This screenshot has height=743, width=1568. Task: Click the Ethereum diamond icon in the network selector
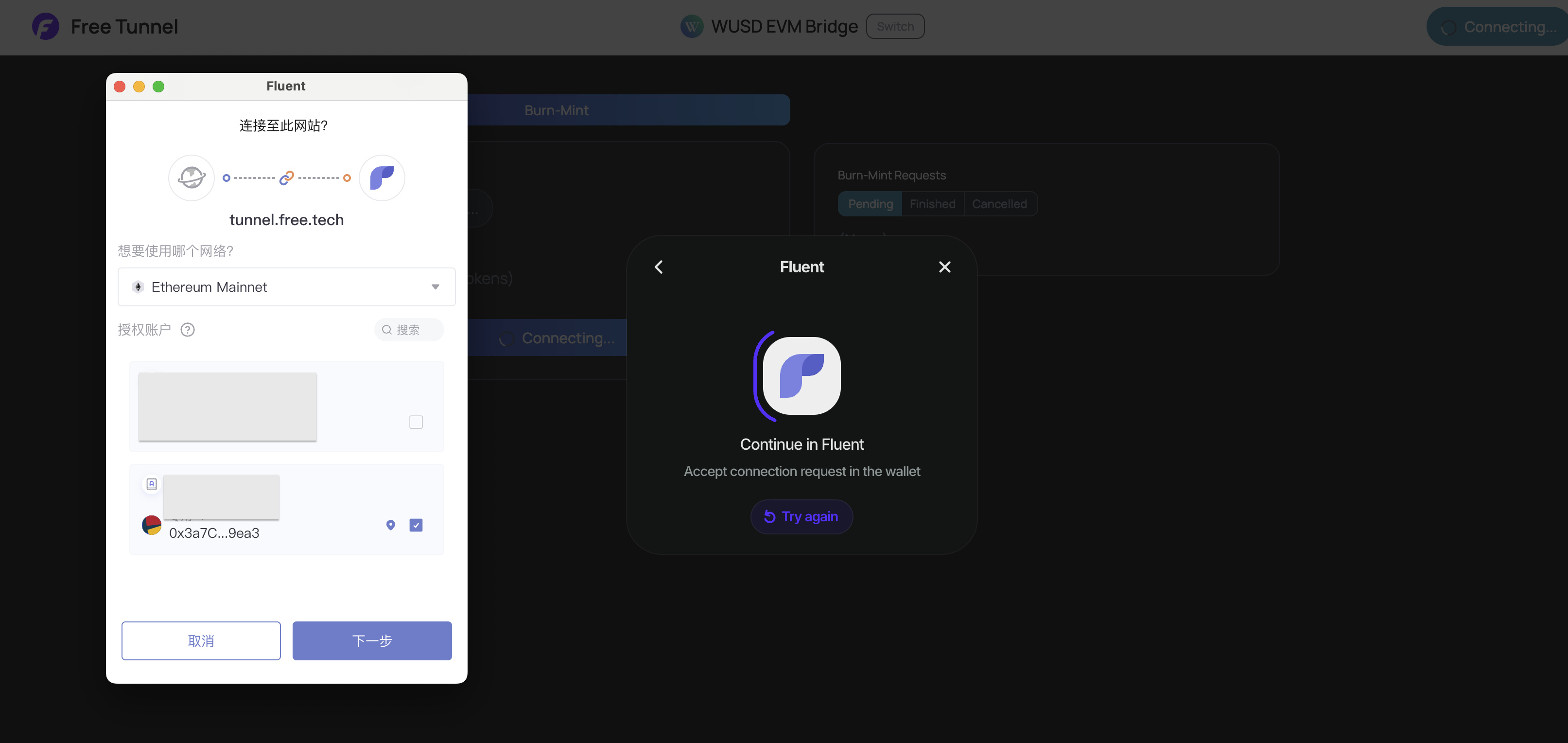pyautogui.click(x=138, y=287)
